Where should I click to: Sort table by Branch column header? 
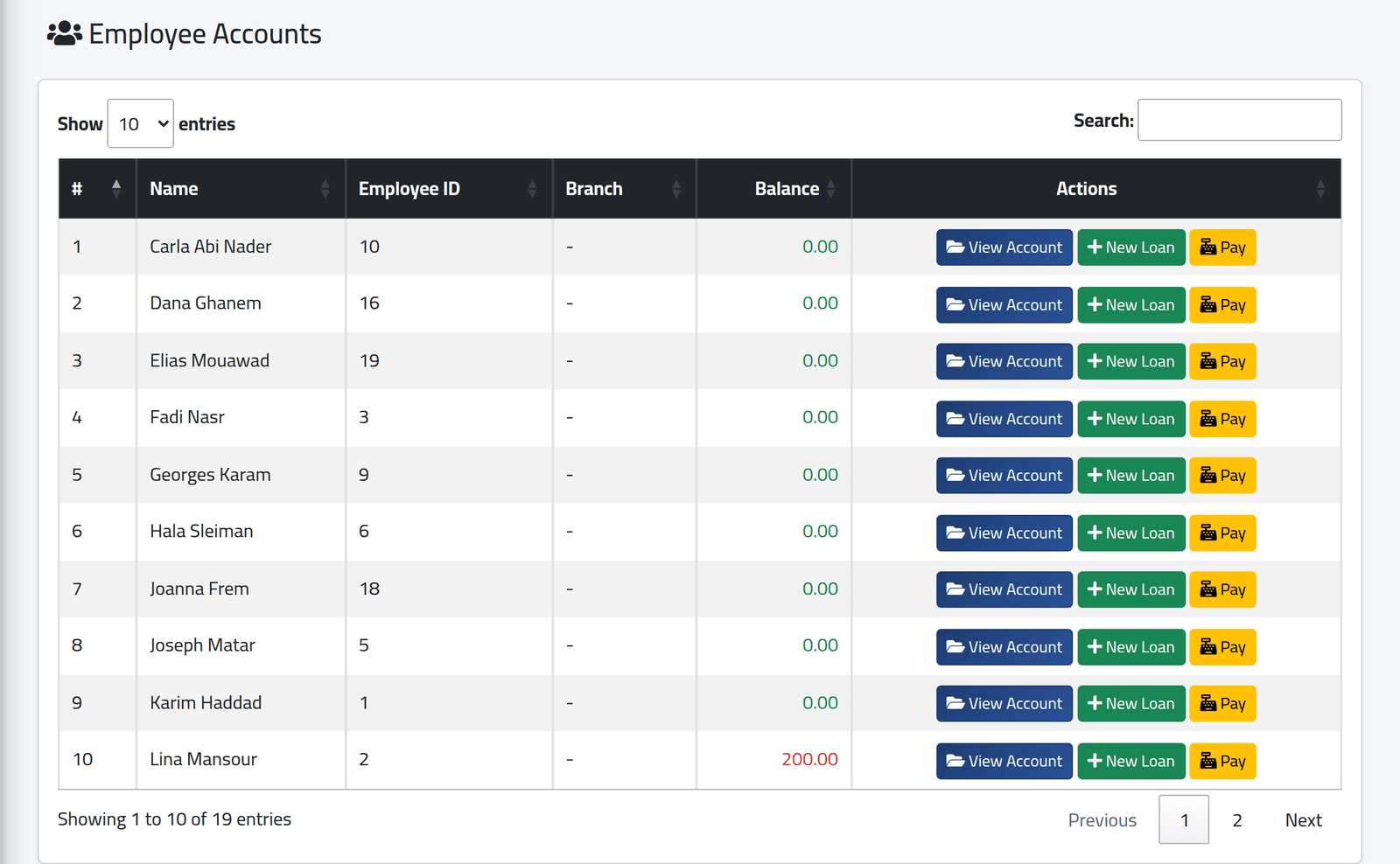click(x=624, y=188)
